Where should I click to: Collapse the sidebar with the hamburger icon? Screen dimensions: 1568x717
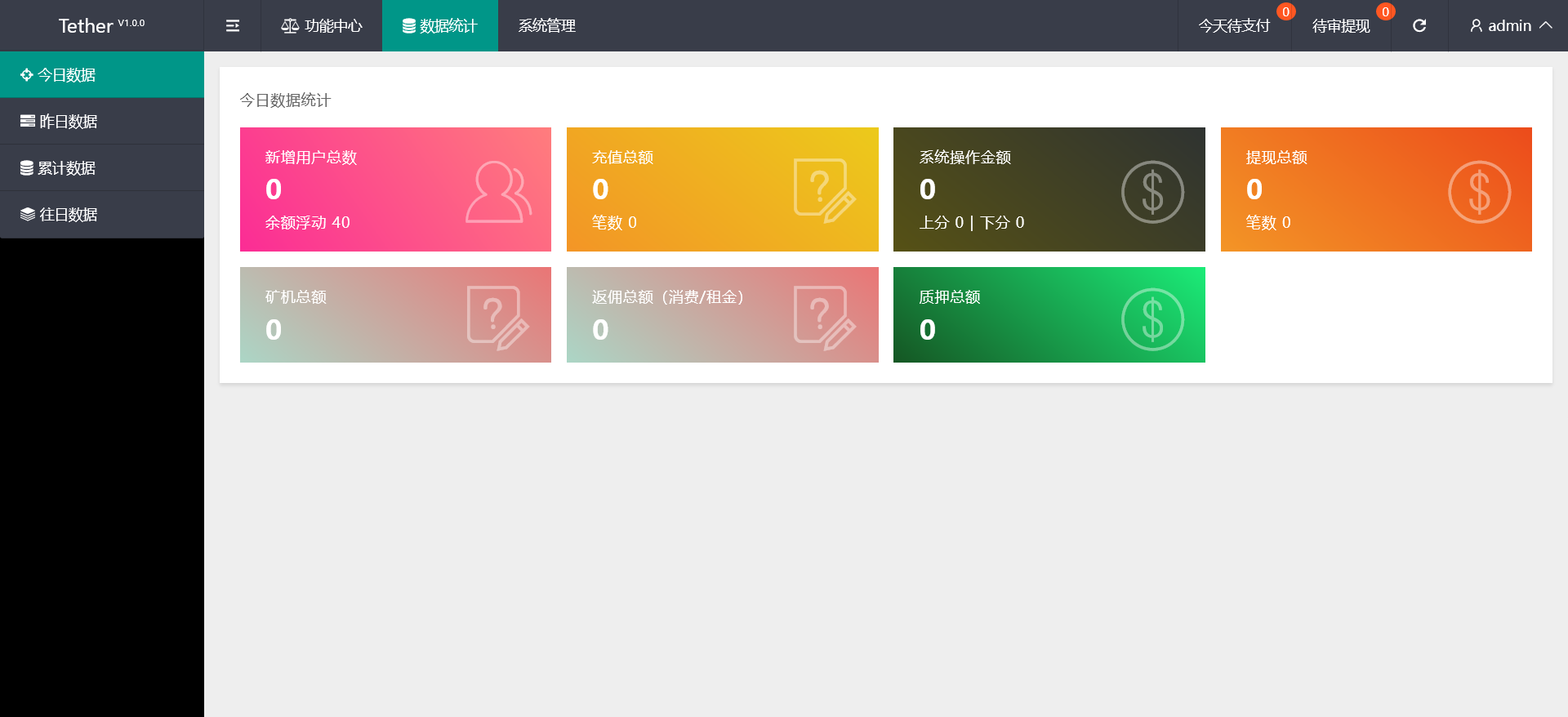tap(233, 26)
